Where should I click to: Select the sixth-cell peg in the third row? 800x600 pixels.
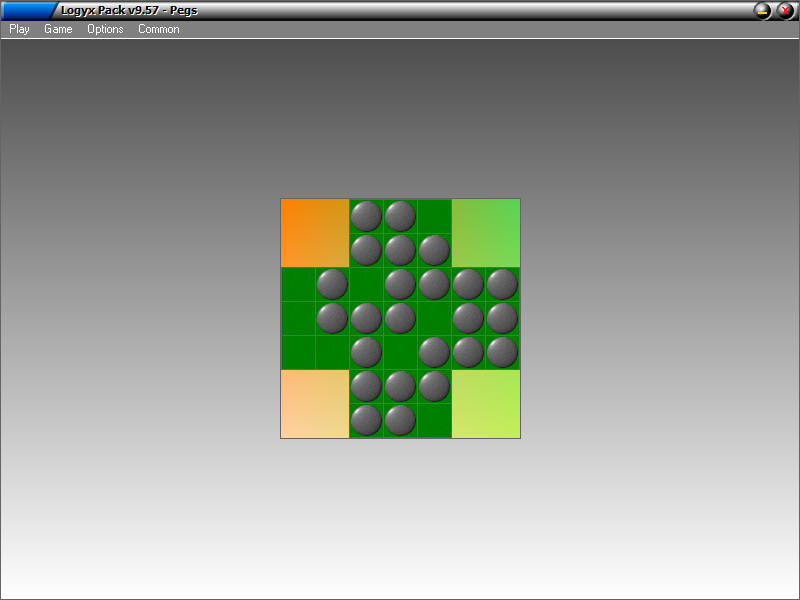[468, 285]
